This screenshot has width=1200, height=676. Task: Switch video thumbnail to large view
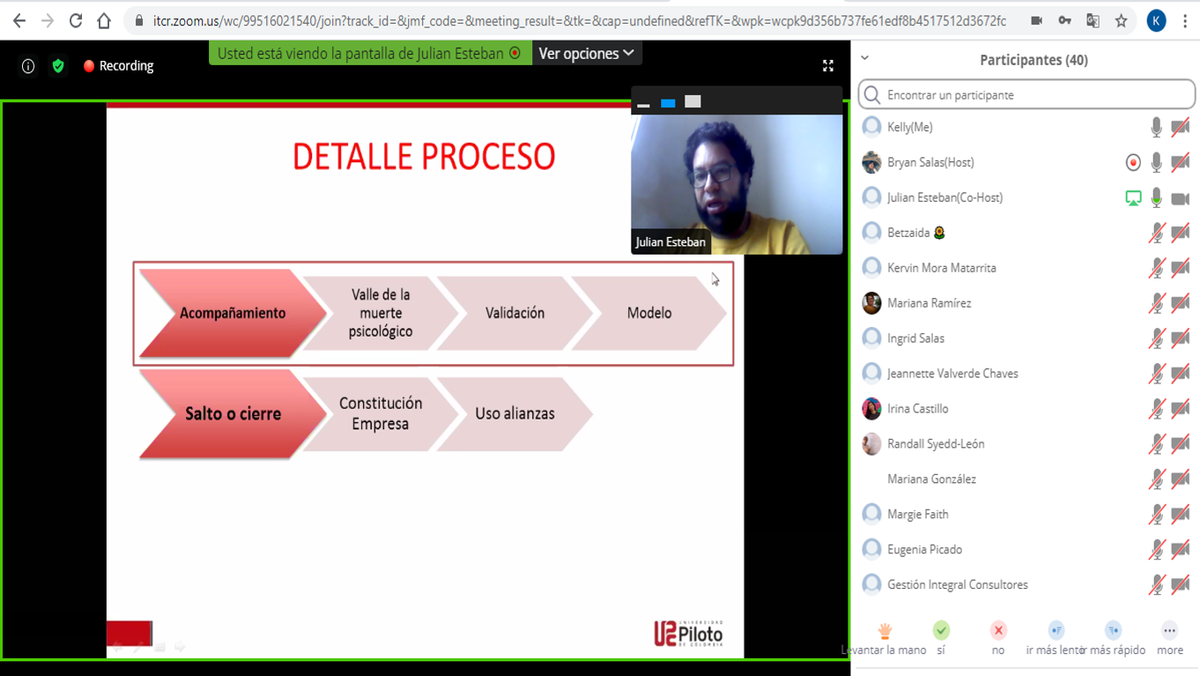(693, 102)
